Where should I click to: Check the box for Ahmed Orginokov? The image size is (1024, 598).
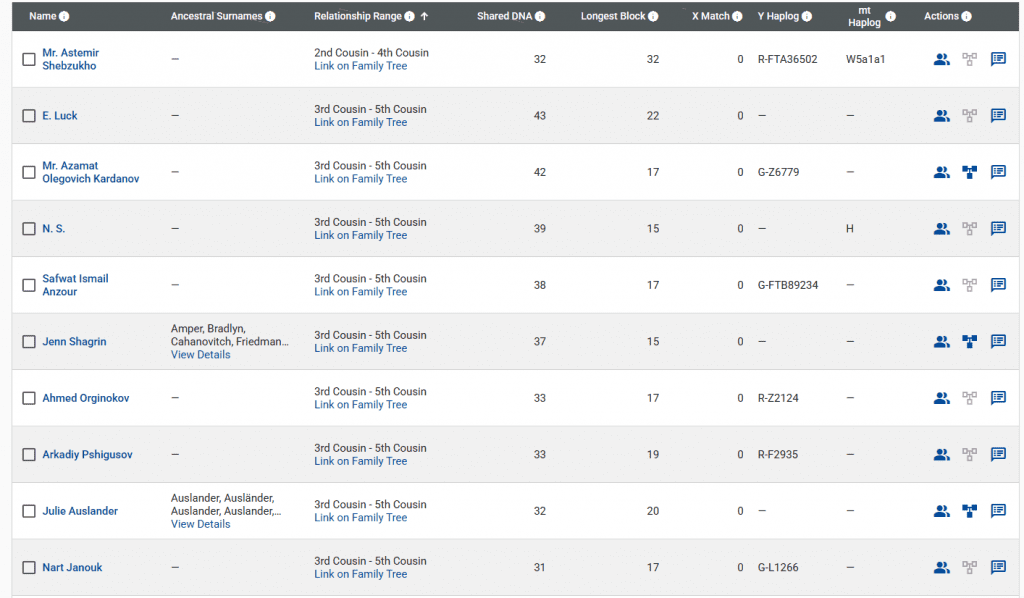point(29,398)
